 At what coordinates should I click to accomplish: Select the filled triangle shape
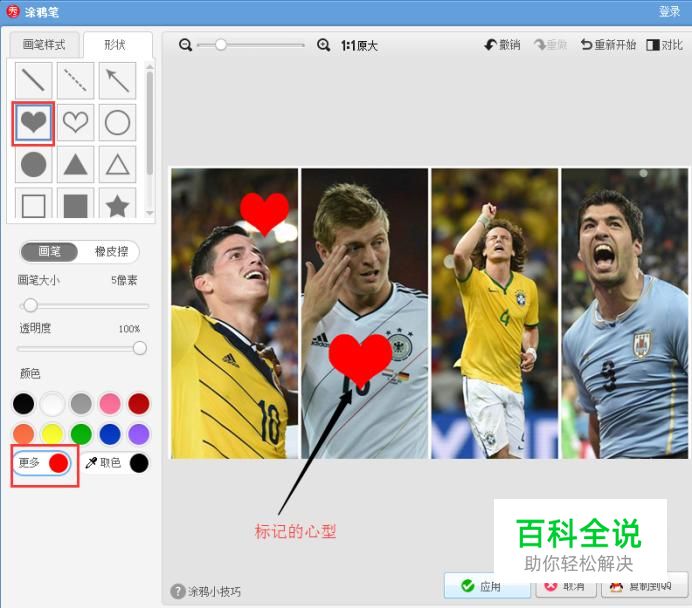(75, 165)
